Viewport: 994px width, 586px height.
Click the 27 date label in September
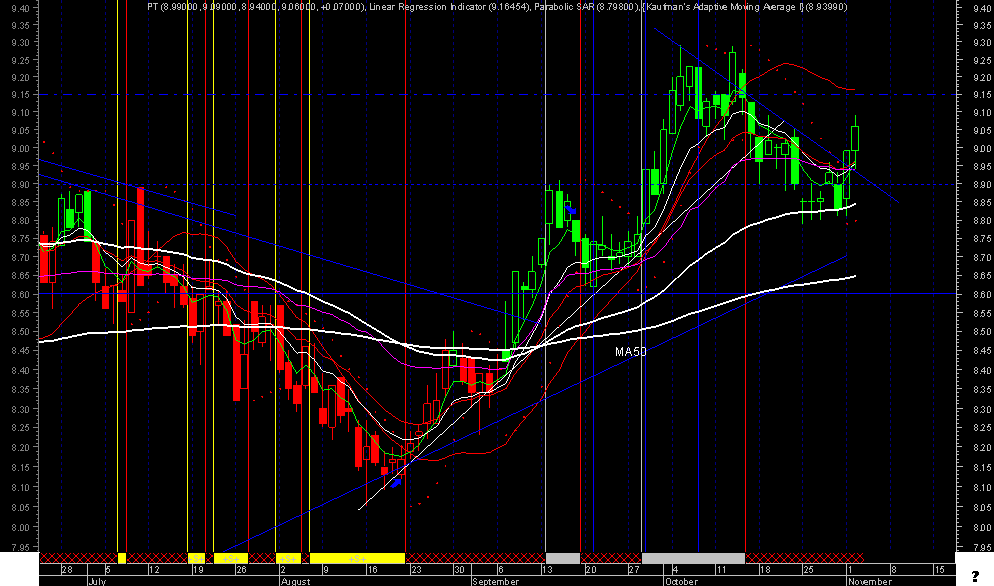coord(634,570)
